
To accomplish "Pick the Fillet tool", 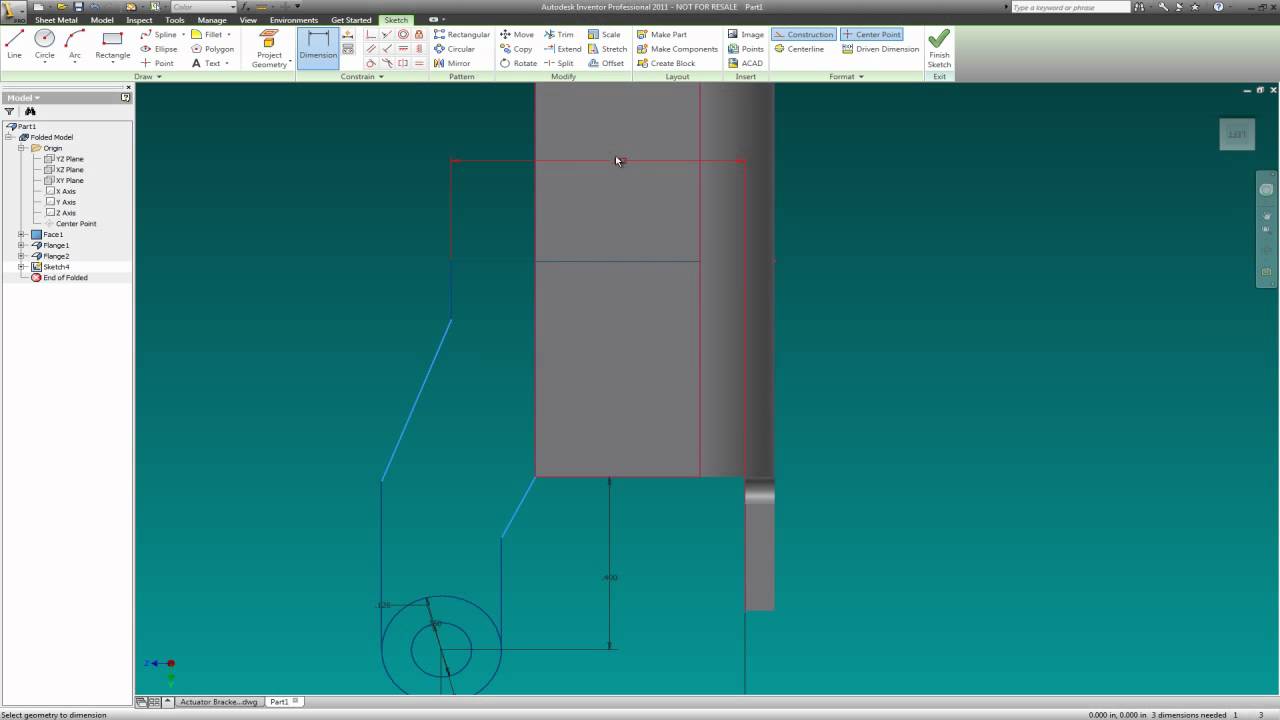I will [x=207, y=34].
